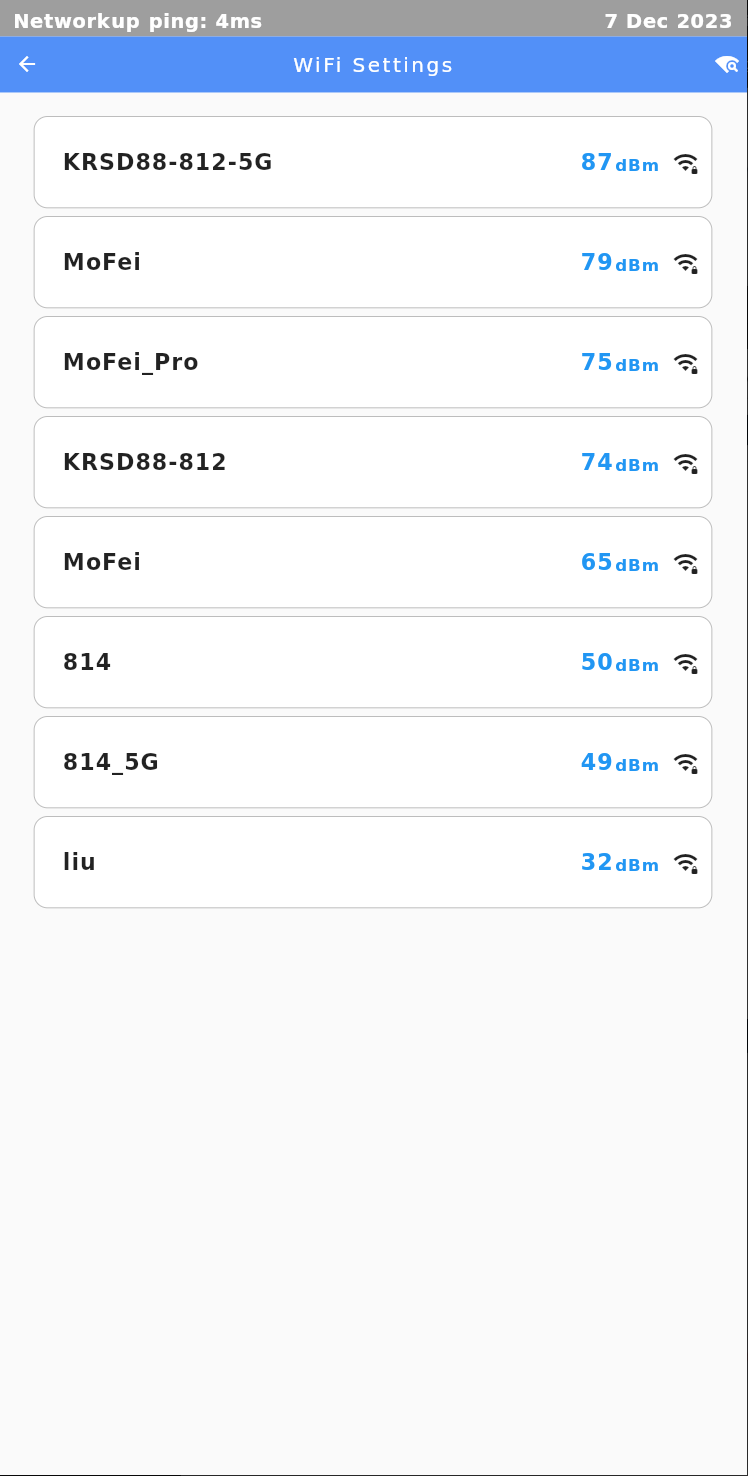Click the locked WiFi icon for 814_5G
This screenshot has width=748, height=1476.
[x=686, y=763]
